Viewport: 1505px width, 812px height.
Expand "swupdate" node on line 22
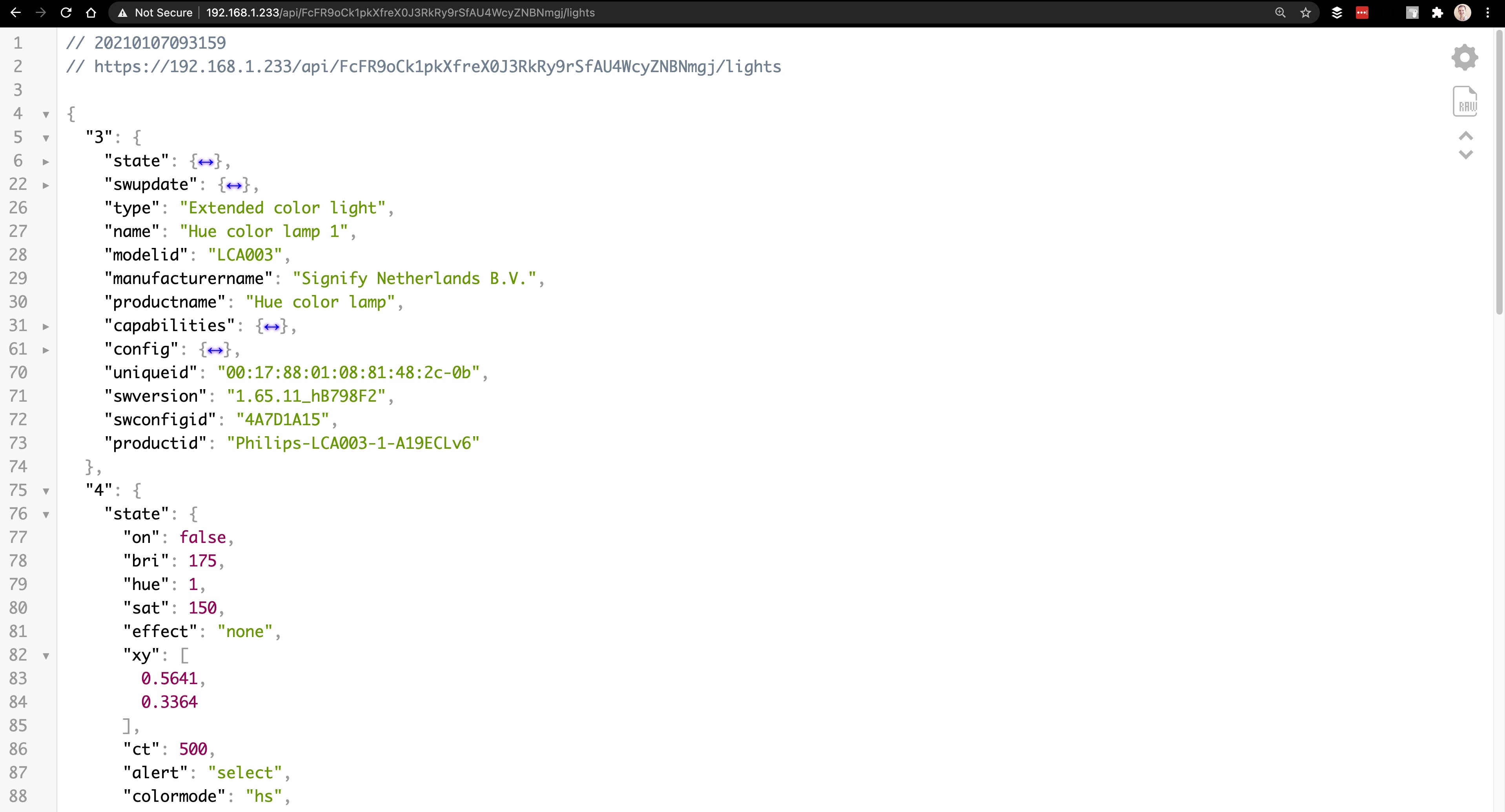click(x=46, y=185)
